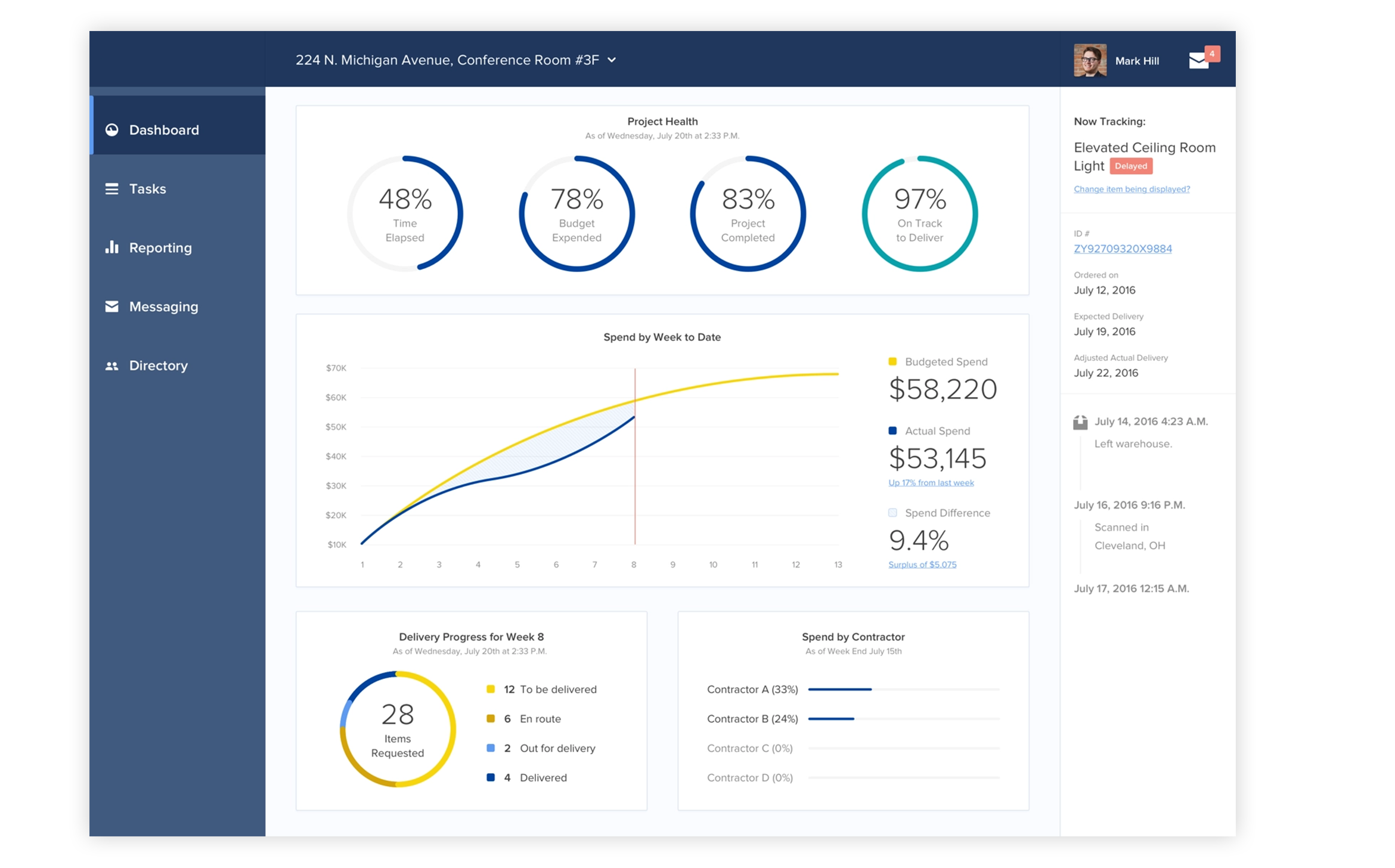The width and height of the screenshot is (1395, 868).
Task: Click the package icon on the July 14 event
Action: tap(1081, 421)
